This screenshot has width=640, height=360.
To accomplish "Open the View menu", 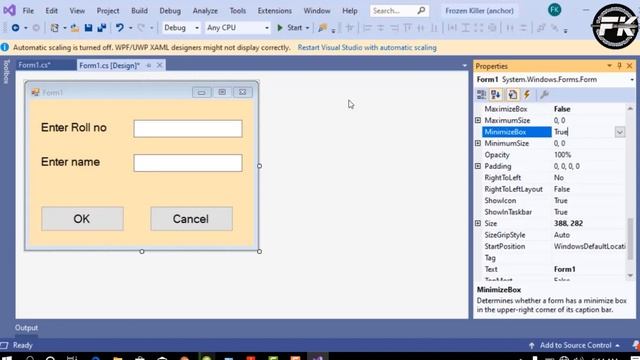I will [x=77, y=11].
